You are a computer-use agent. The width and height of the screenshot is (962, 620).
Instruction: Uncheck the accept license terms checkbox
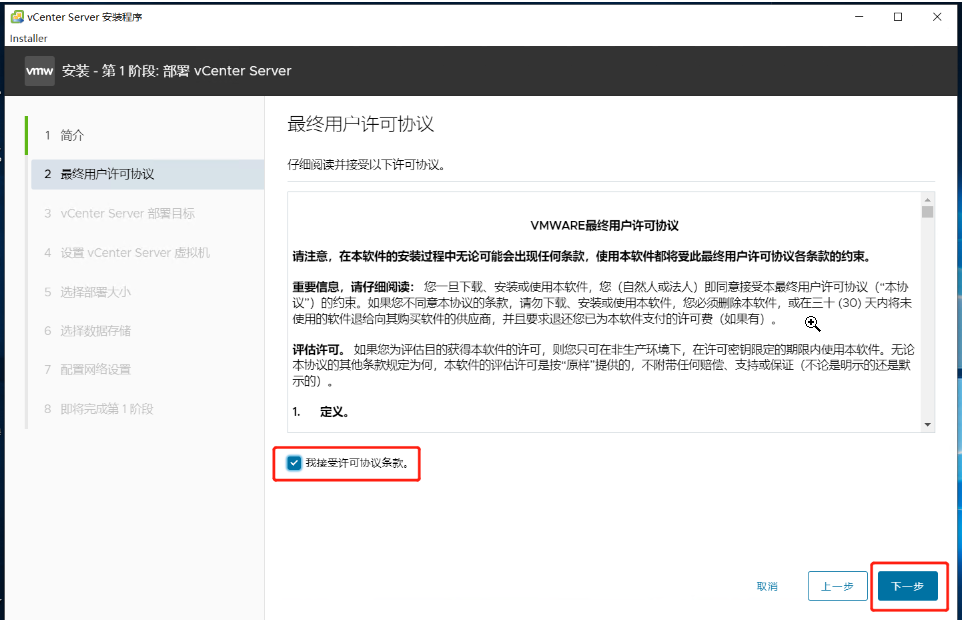coord(294,463)
